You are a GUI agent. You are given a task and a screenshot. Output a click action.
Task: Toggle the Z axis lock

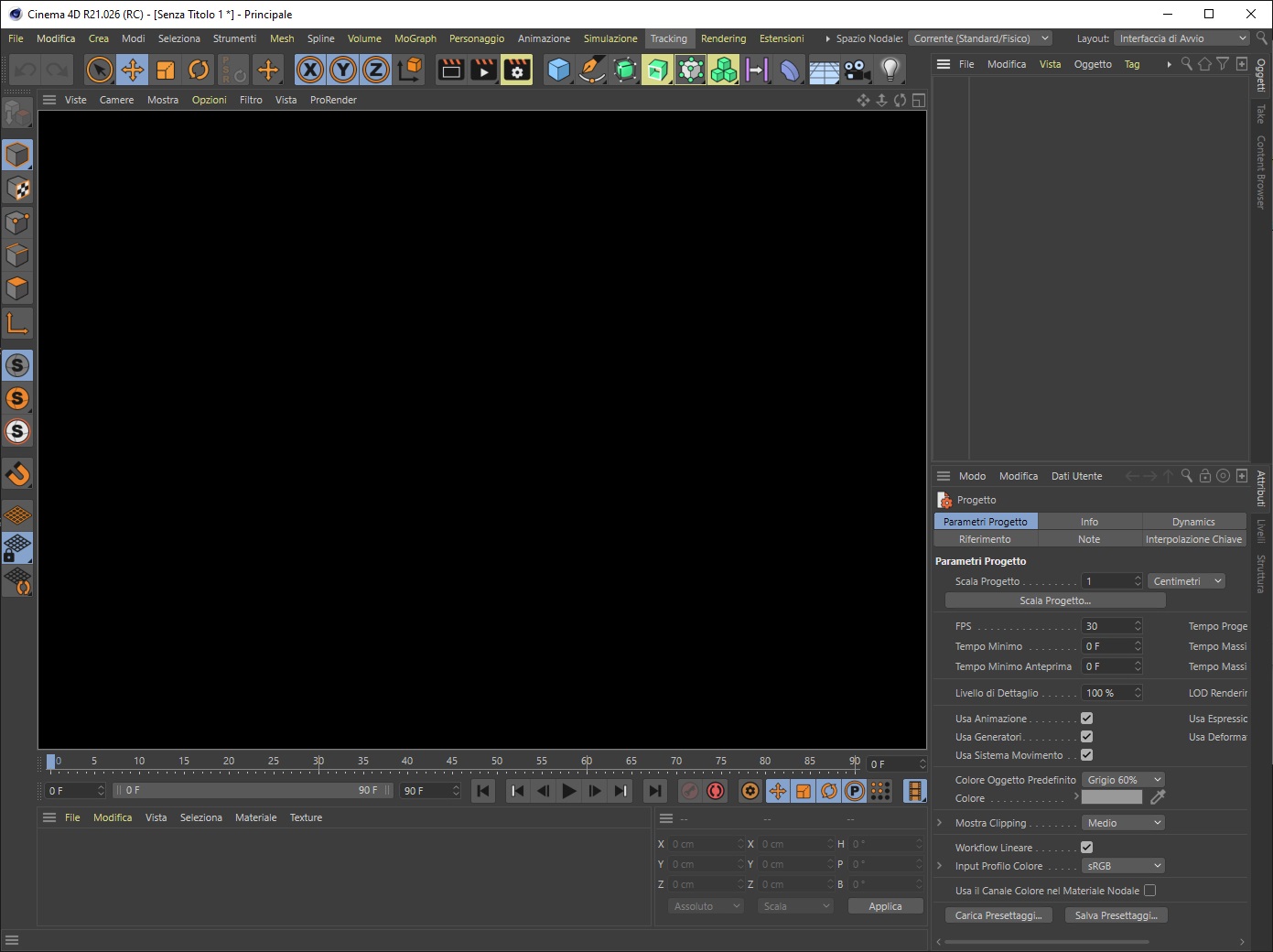pos(376,70)
